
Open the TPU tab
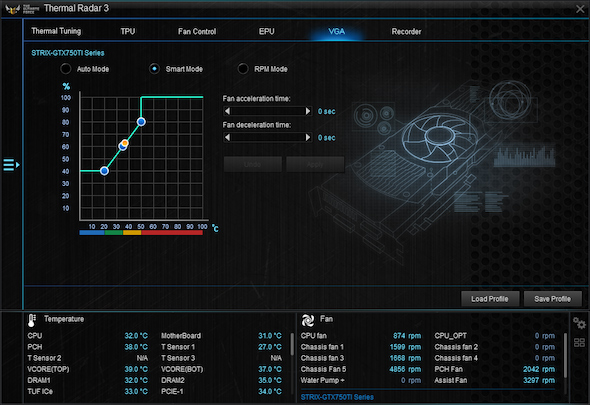click(128, 31)
